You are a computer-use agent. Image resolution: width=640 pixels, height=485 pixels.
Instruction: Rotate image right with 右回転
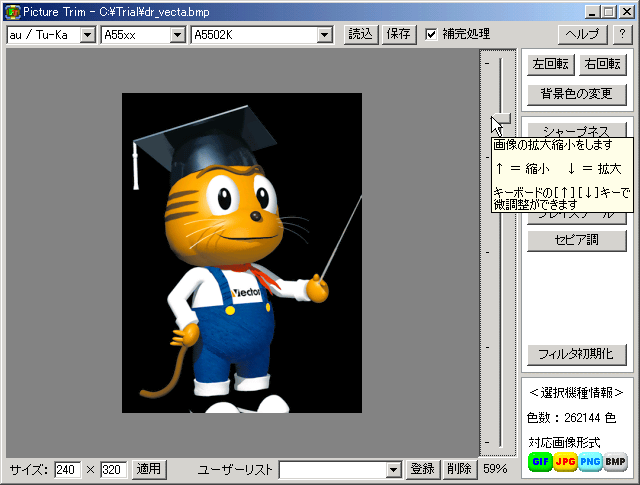602,65
